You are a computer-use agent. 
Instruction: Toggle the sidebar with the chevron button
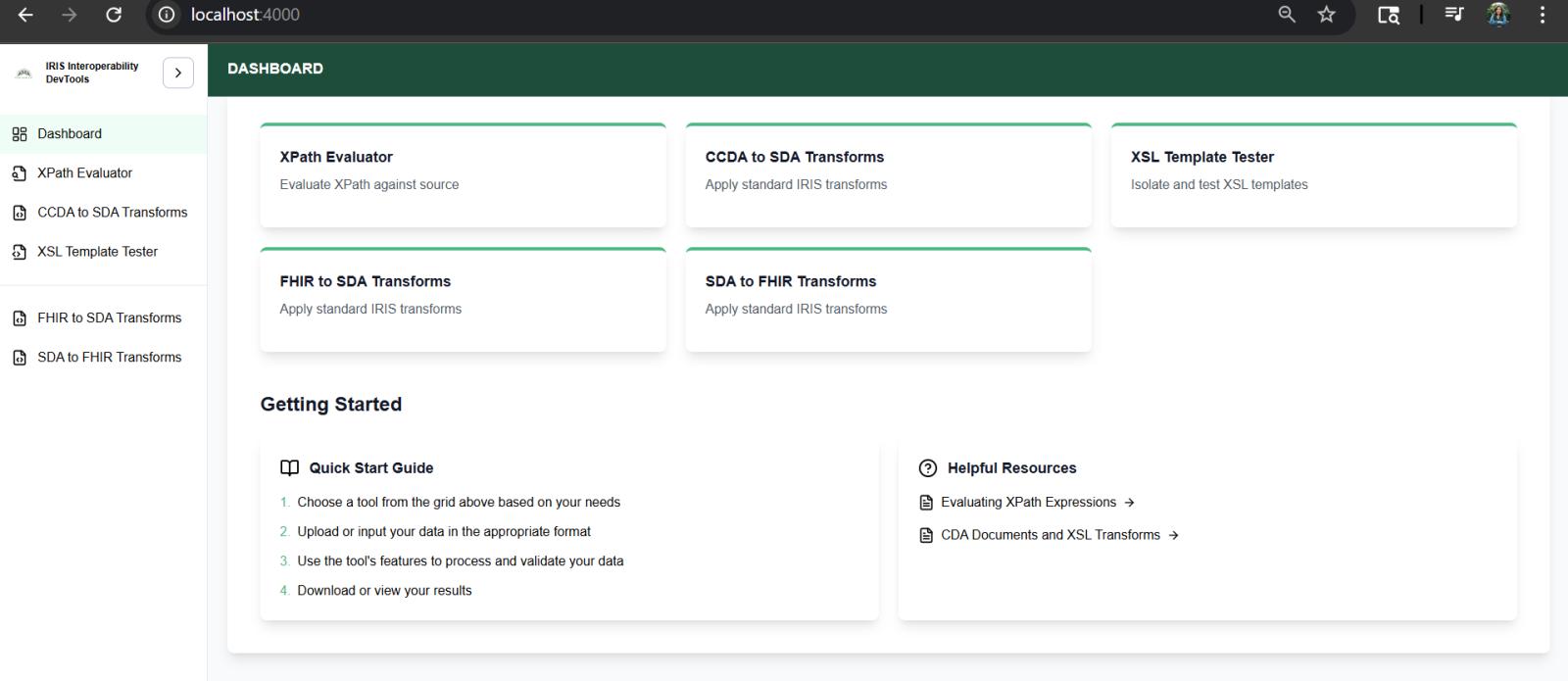[x=177, y=73]
